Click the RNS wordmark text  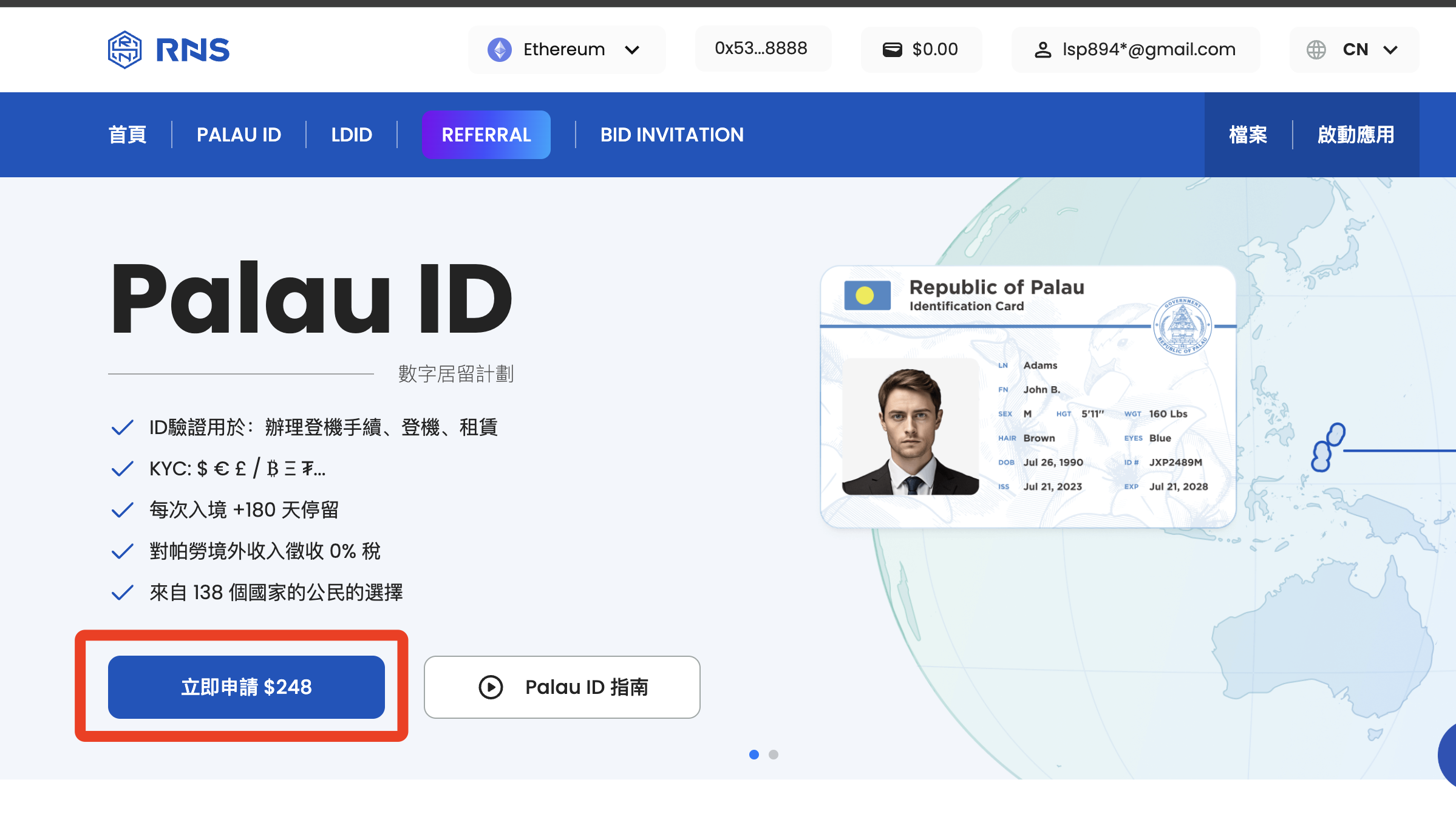pos(193,50)
